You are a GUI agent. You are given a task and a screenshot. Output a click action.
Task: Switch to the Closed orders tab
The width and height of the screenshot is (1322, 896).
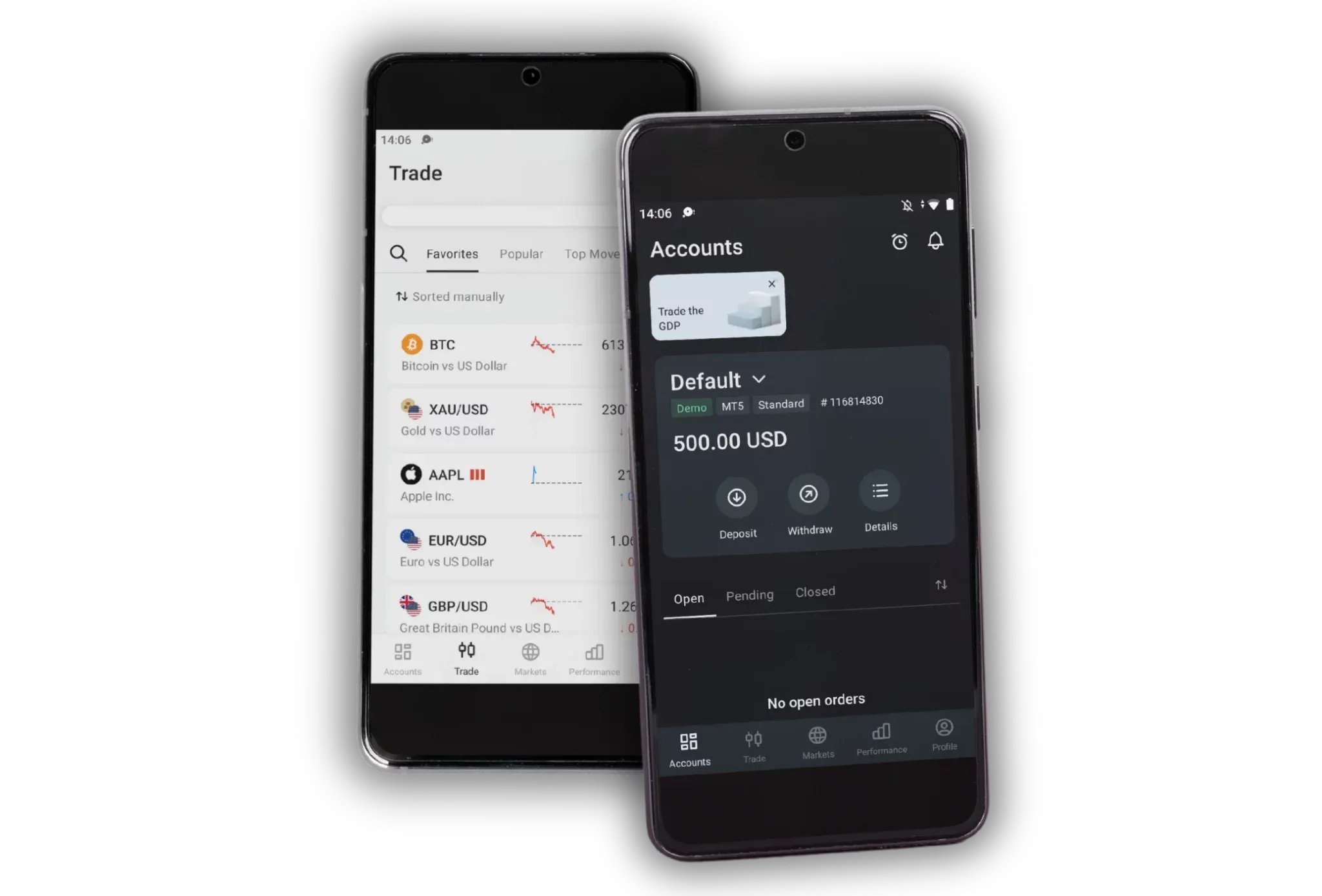(816, 592)
